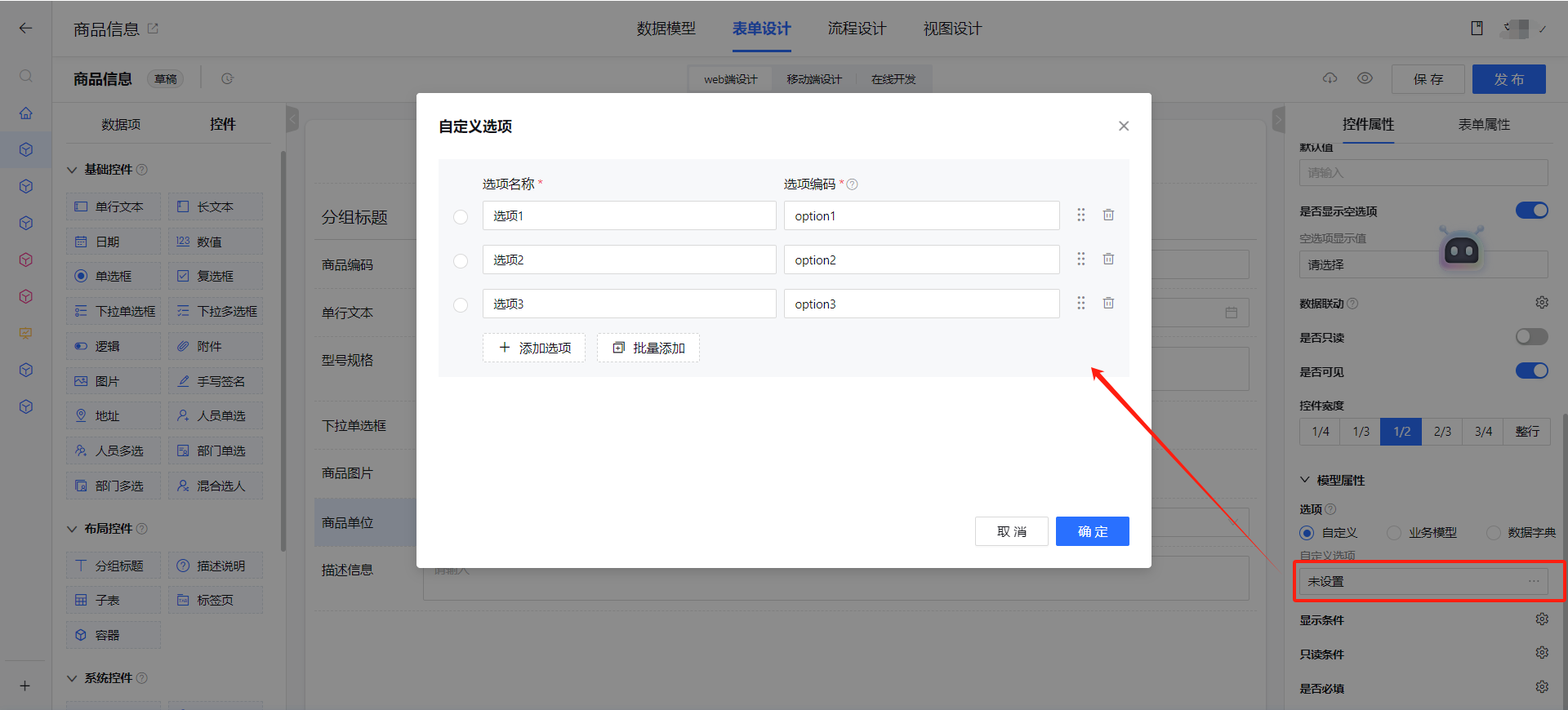Click 取消 to cancel the dialog
The width and height of the screenshot is (1568, 710).
click(1011, 531)
